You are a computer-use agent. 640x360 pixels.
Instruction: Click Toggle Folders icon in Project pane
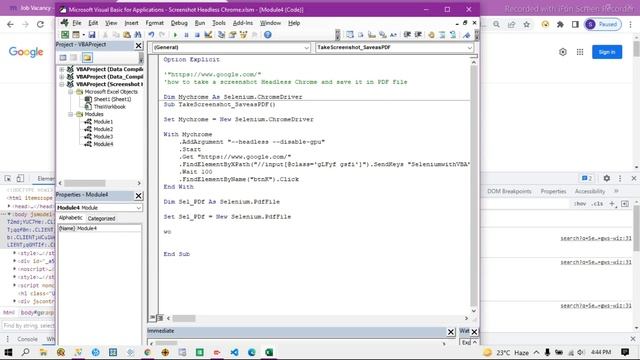87,58
